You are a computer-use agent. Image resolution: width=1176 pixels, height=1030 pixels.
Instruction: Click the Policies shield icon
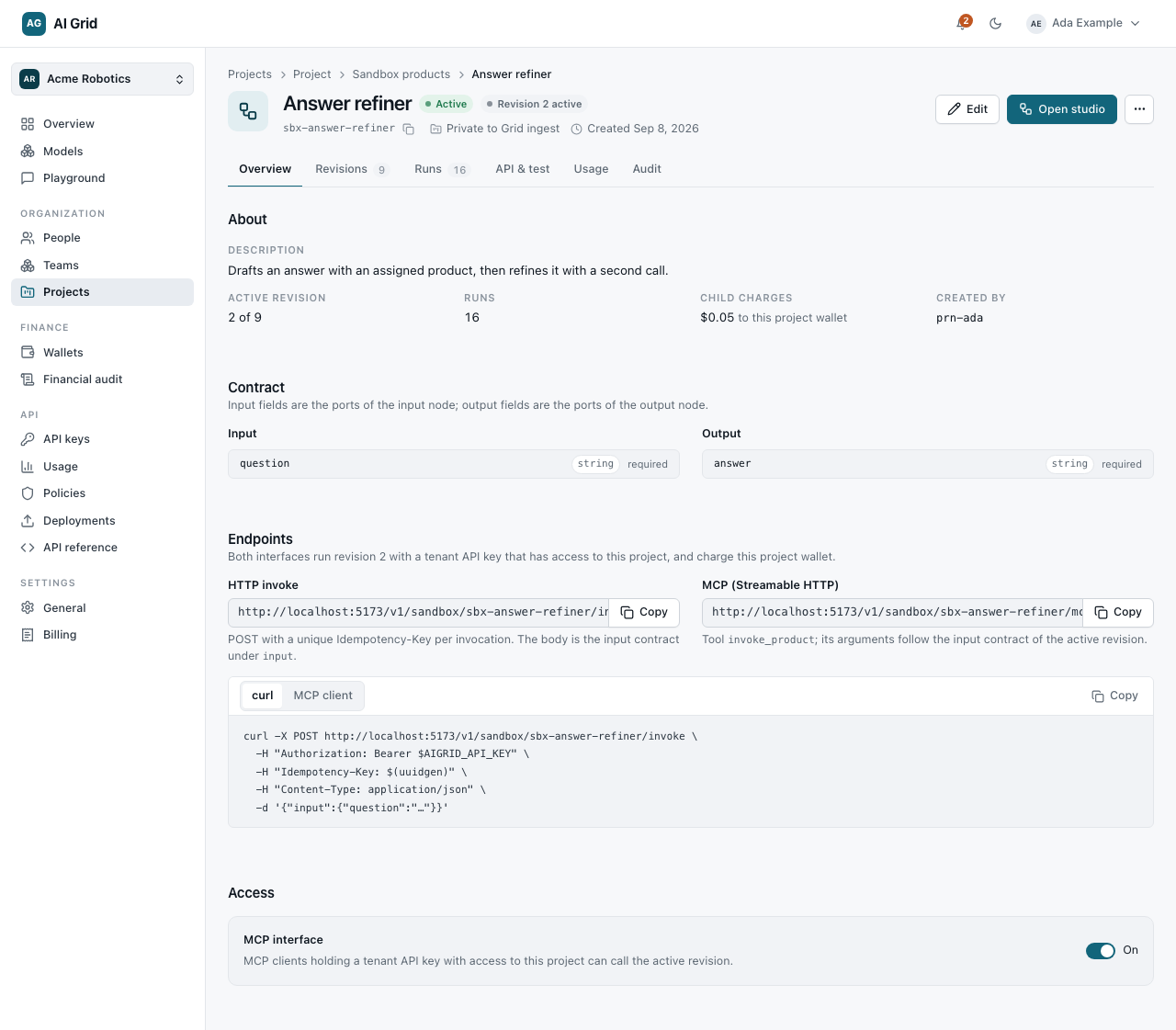[x=28, y=493]
